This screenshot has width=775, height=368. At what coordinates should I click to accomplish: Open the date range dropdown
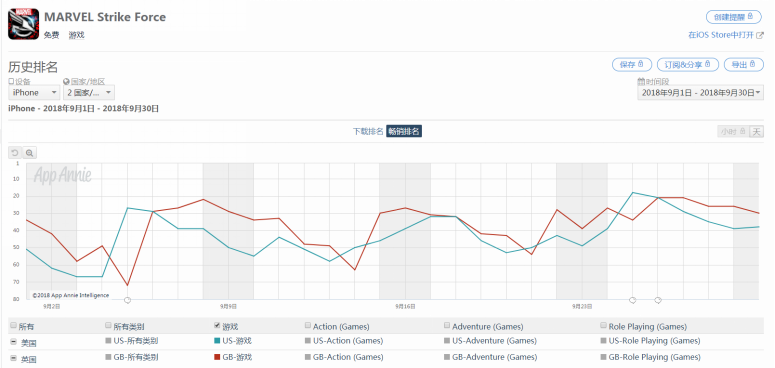click(x=700, y=92)
